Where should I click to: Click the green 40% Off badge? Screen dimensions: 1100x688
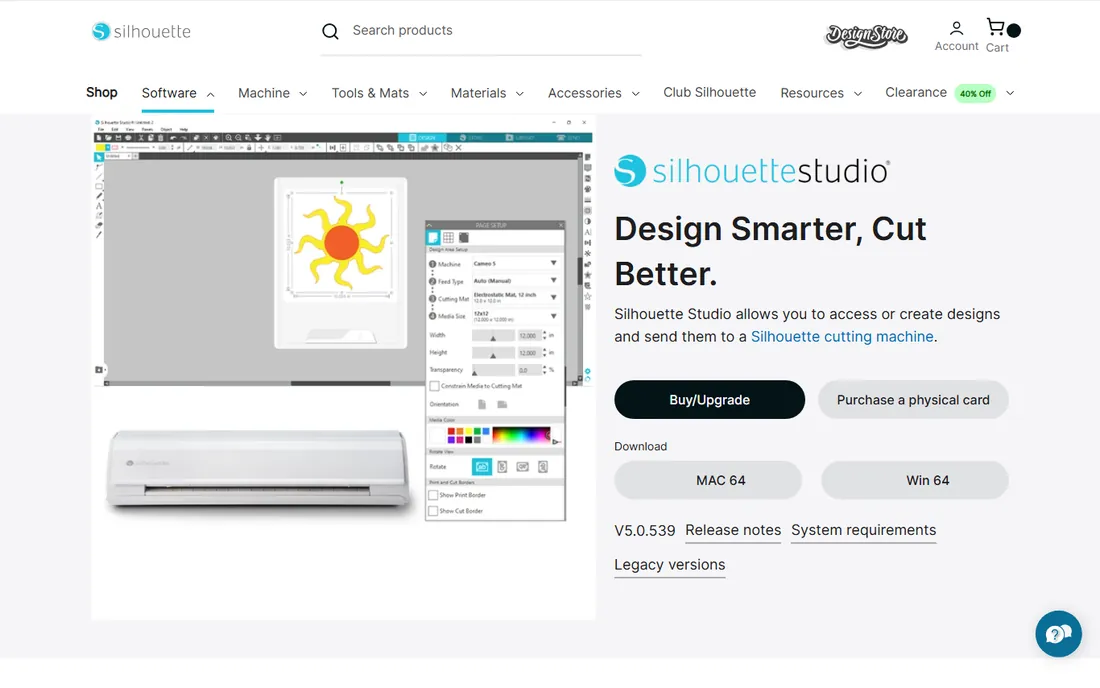point(975,93)
